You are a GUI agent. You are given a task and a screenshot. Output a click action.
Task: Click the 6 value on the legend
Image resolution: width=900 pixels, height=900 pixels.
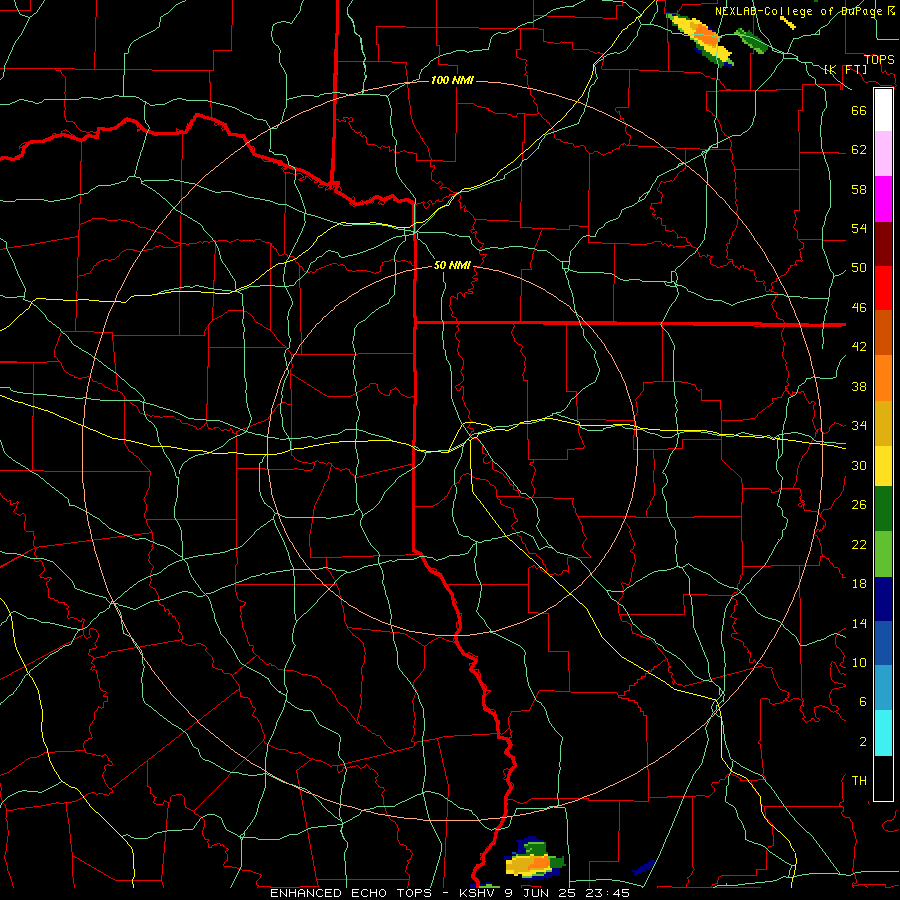click(862, 702)
